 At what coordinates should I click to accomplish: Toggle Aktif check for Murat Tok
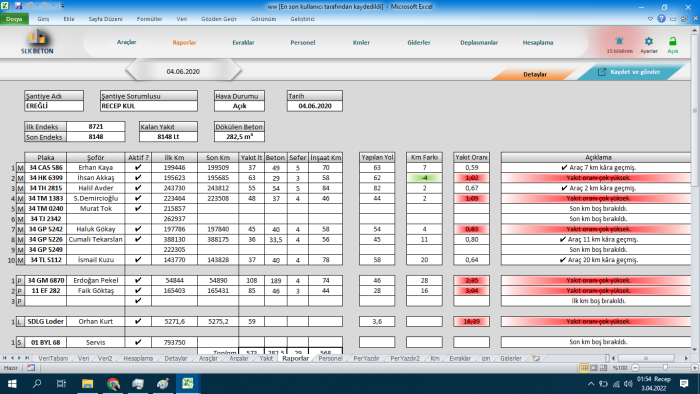click(138, 208)
